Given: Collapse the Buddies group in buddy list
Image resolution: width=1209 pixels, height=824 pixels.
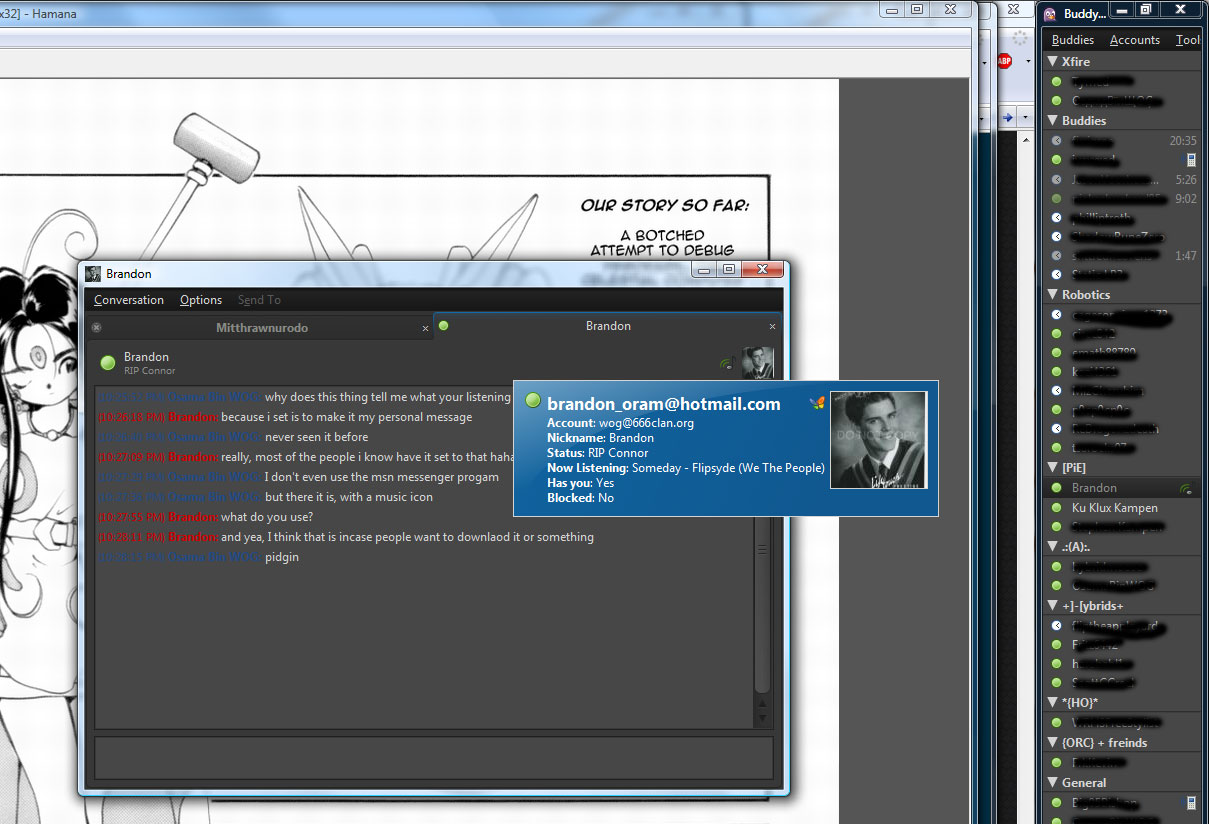Looking at the screenshot, I should click(x=1052, y=120).
